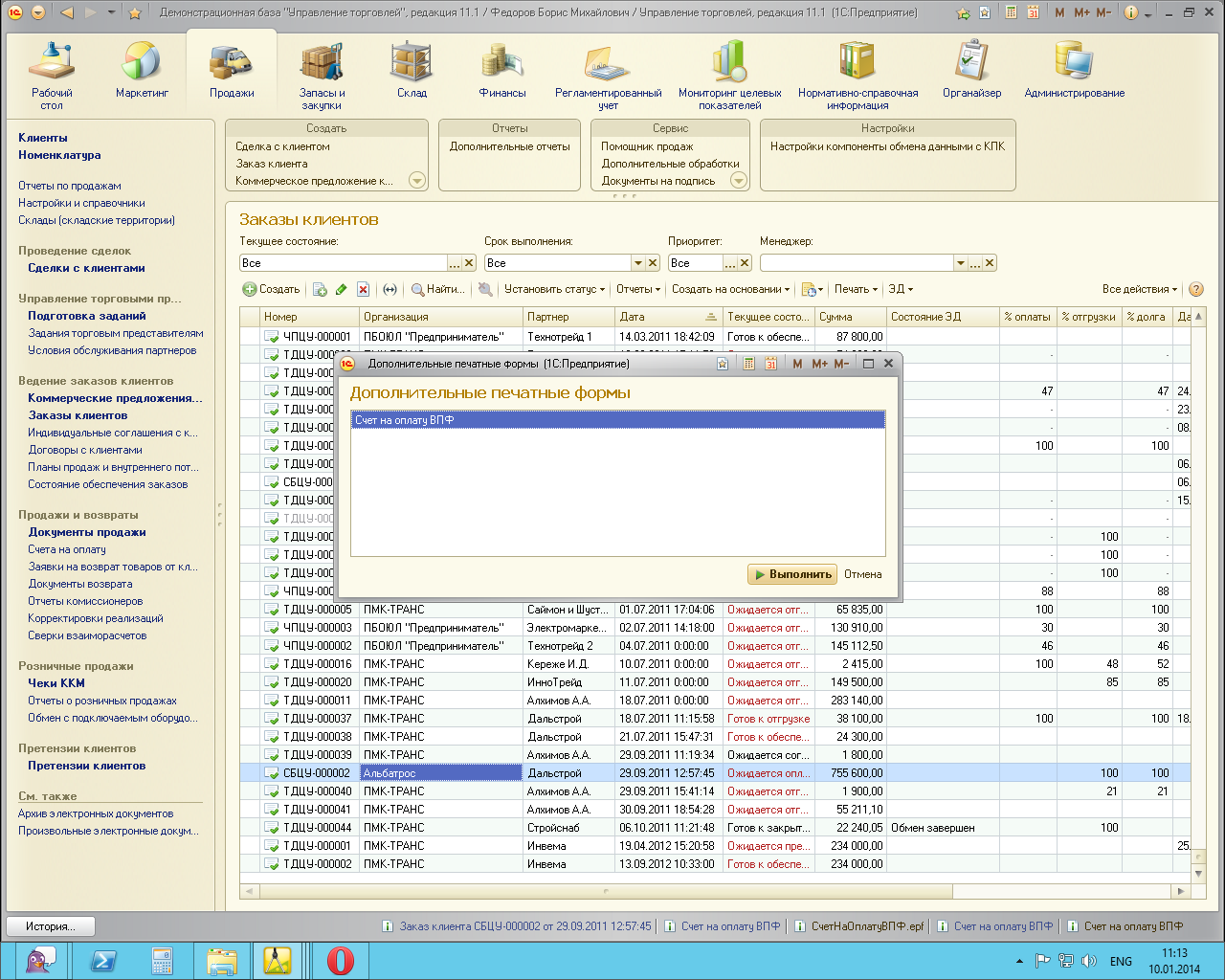
Task: Click the red-cross deletion mark icon in orders toolbar
Action: [x=363, y=289]
